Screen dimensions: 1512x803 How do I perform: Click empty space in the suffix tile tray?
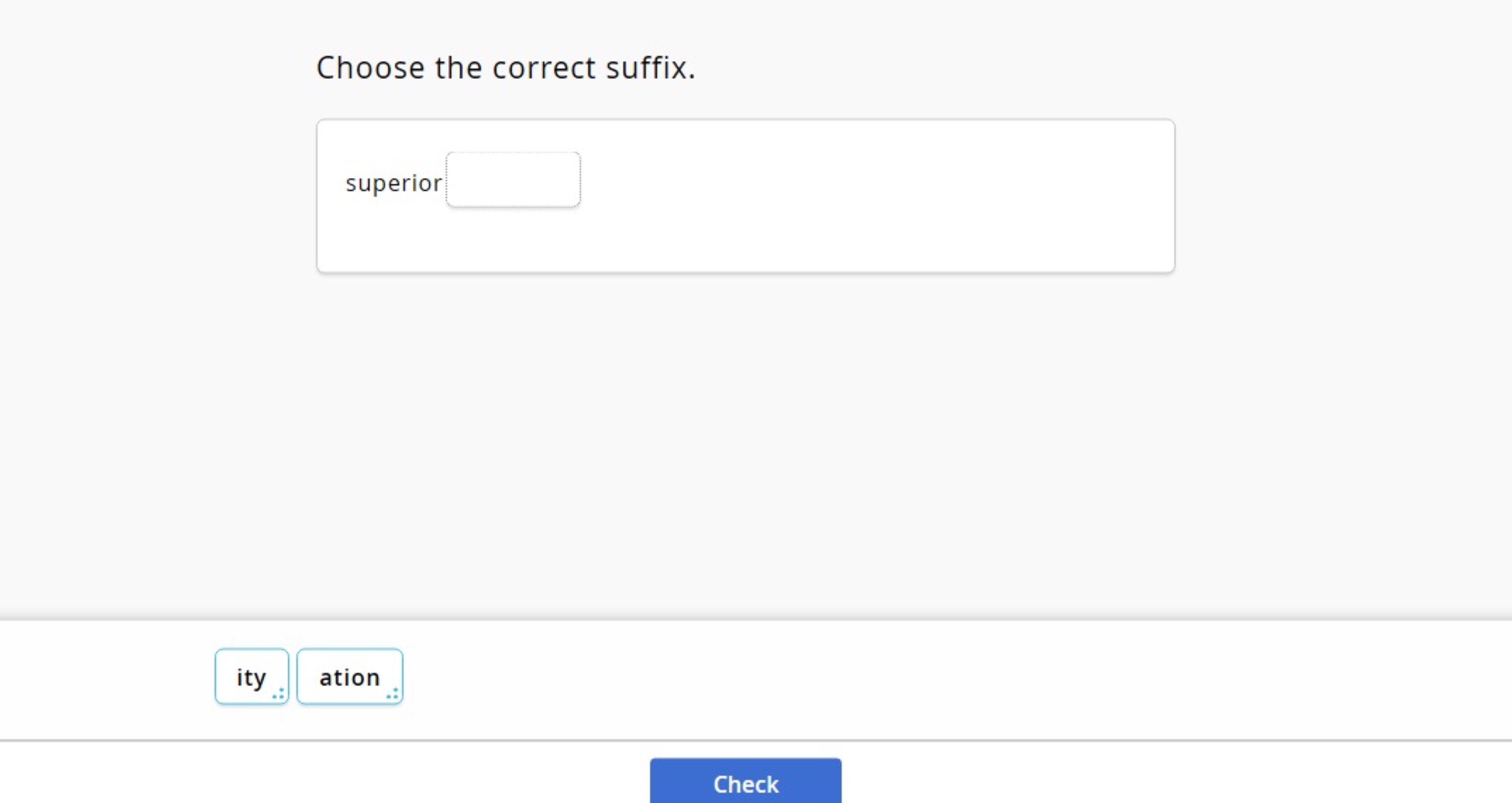pyautogui.click(x=880, y=678)
